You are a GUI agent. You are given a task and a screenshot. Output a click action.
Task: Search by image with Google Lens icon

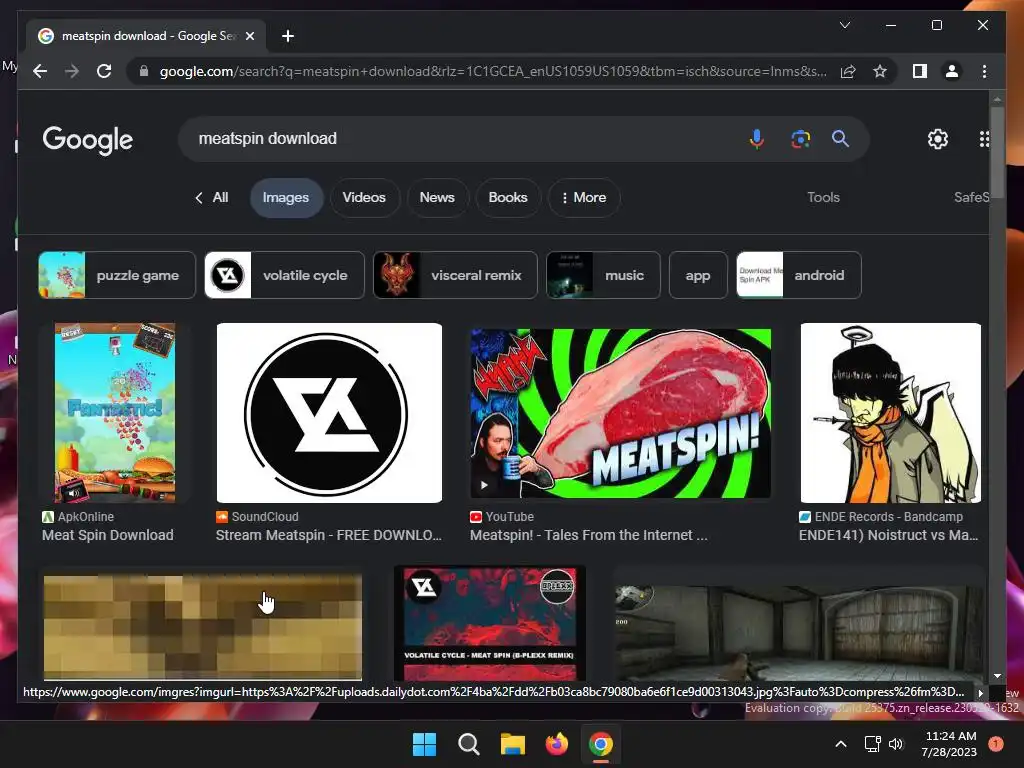pos(800,138)
